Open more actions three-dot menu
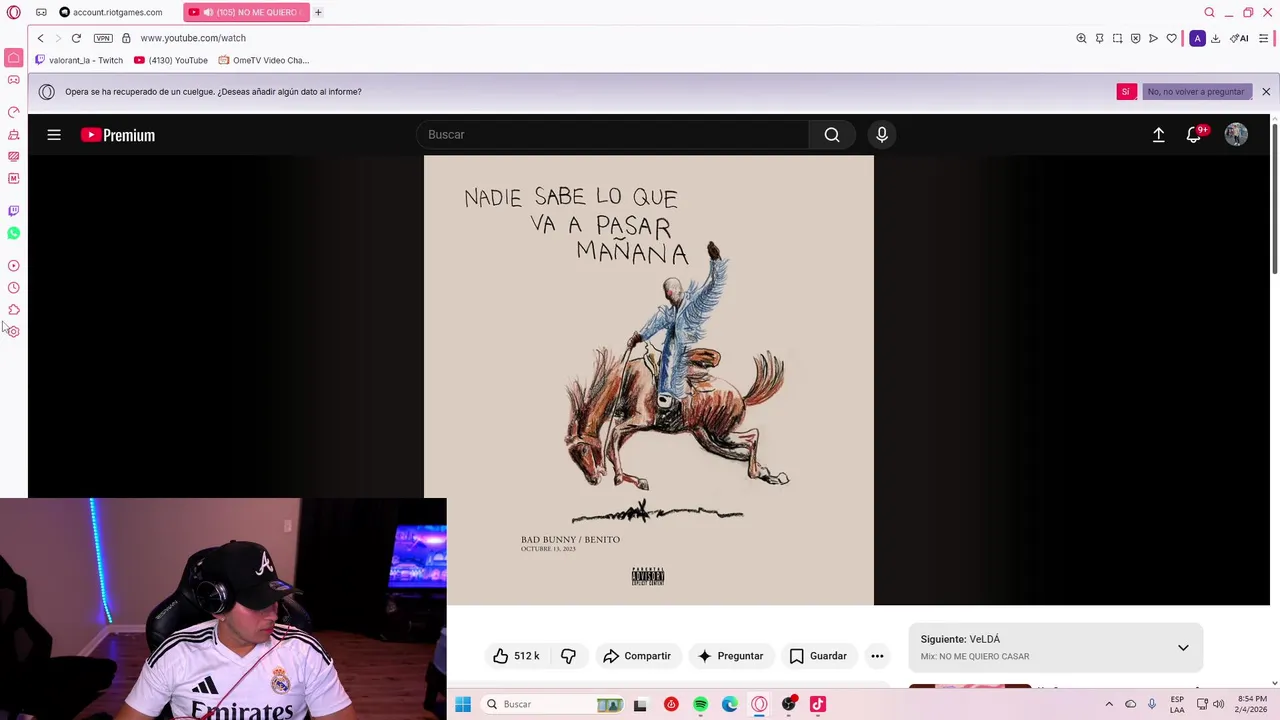 pyautogui.click(x=877, y=656)
